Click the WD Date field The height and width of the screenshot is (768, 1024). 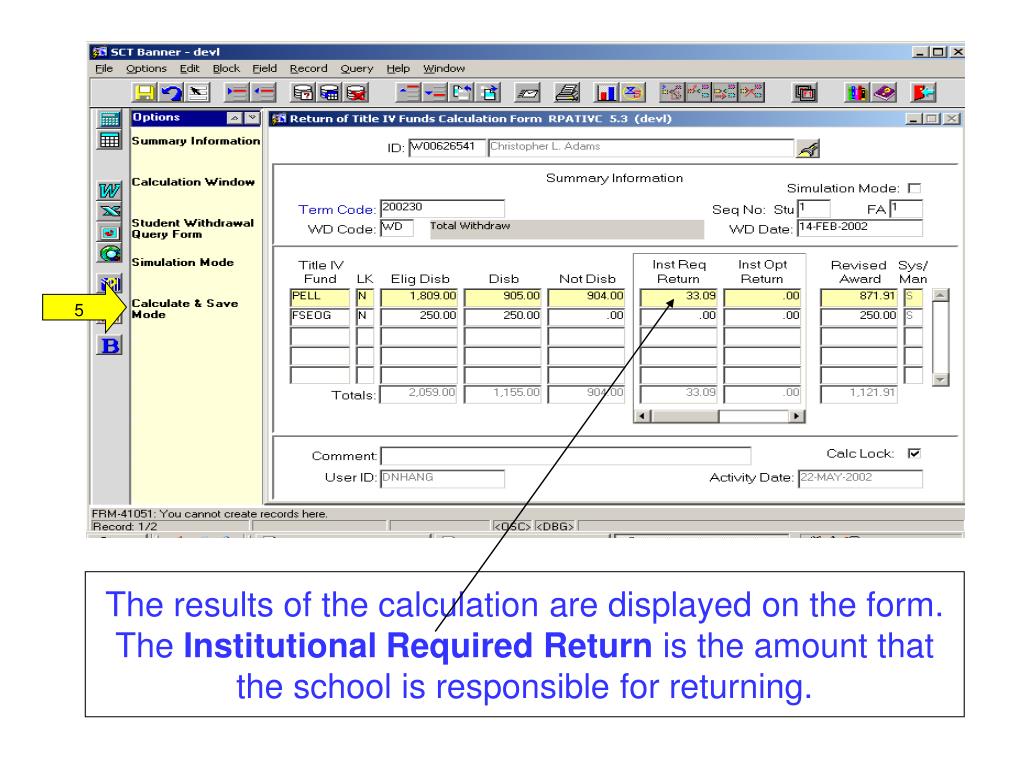point(860,227)
